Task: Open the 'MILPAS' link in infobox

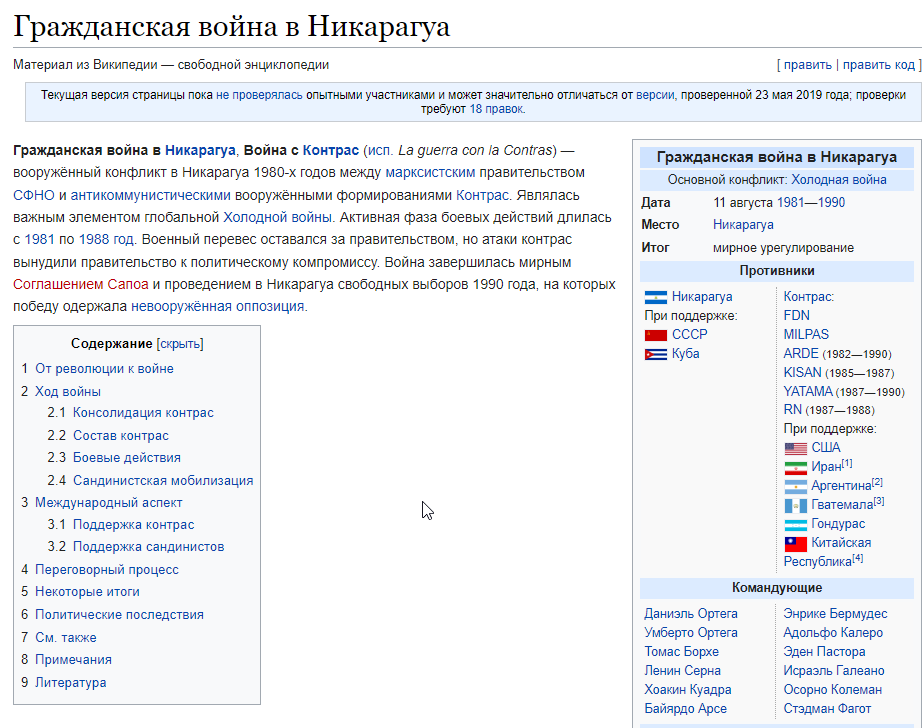Action: [806, 335]
